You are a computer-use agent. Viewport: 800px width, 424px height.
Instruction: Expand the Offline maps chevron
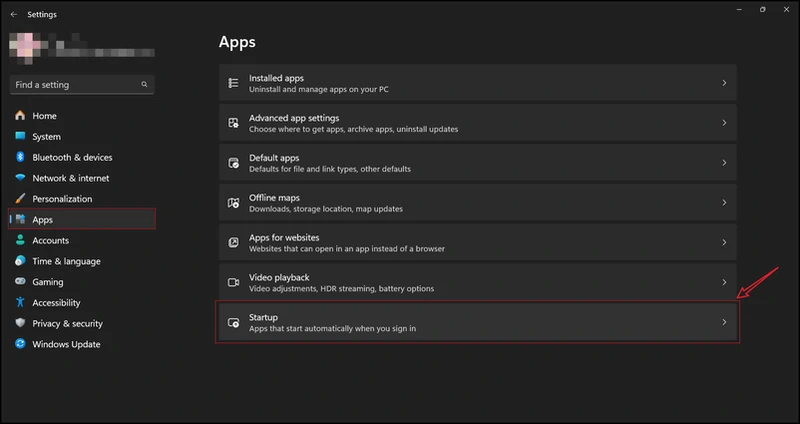(x=724, y=203)
